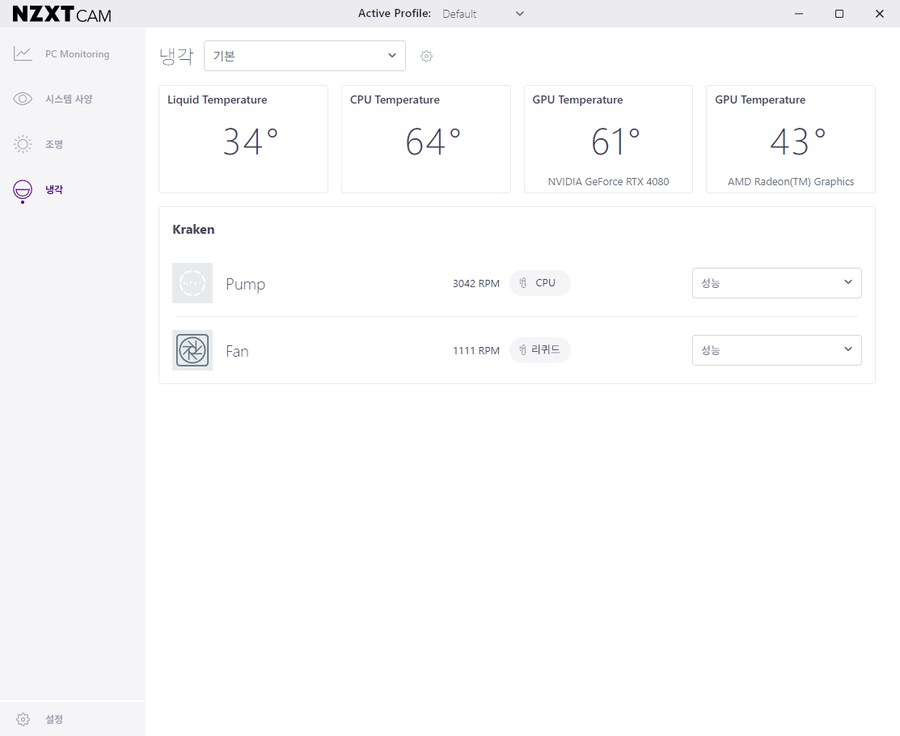Click the 냉각 page title heading

click(177, 56)
